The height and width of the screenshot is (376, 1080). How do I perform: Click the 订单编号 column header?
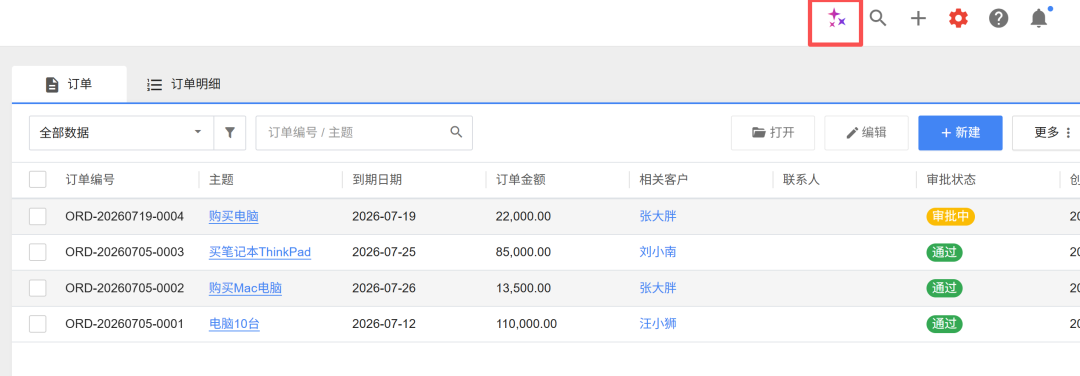coord(90,180)
